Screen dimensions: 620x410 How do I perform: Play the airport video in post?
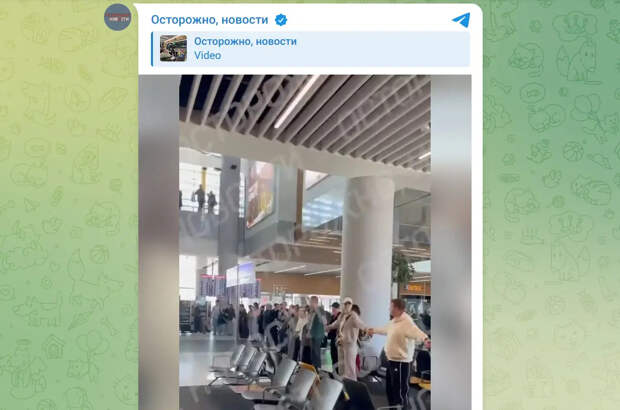(305, 242)
